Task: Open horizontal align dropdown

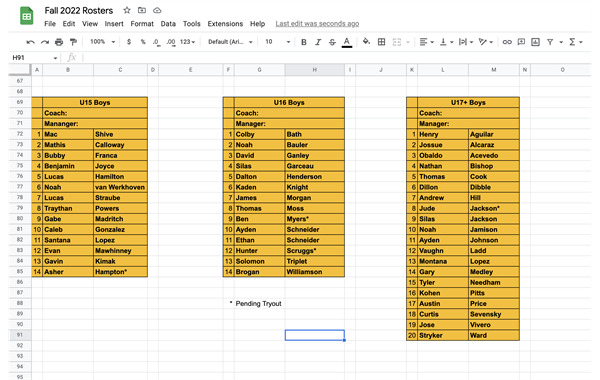Action: tap(426, 42)
